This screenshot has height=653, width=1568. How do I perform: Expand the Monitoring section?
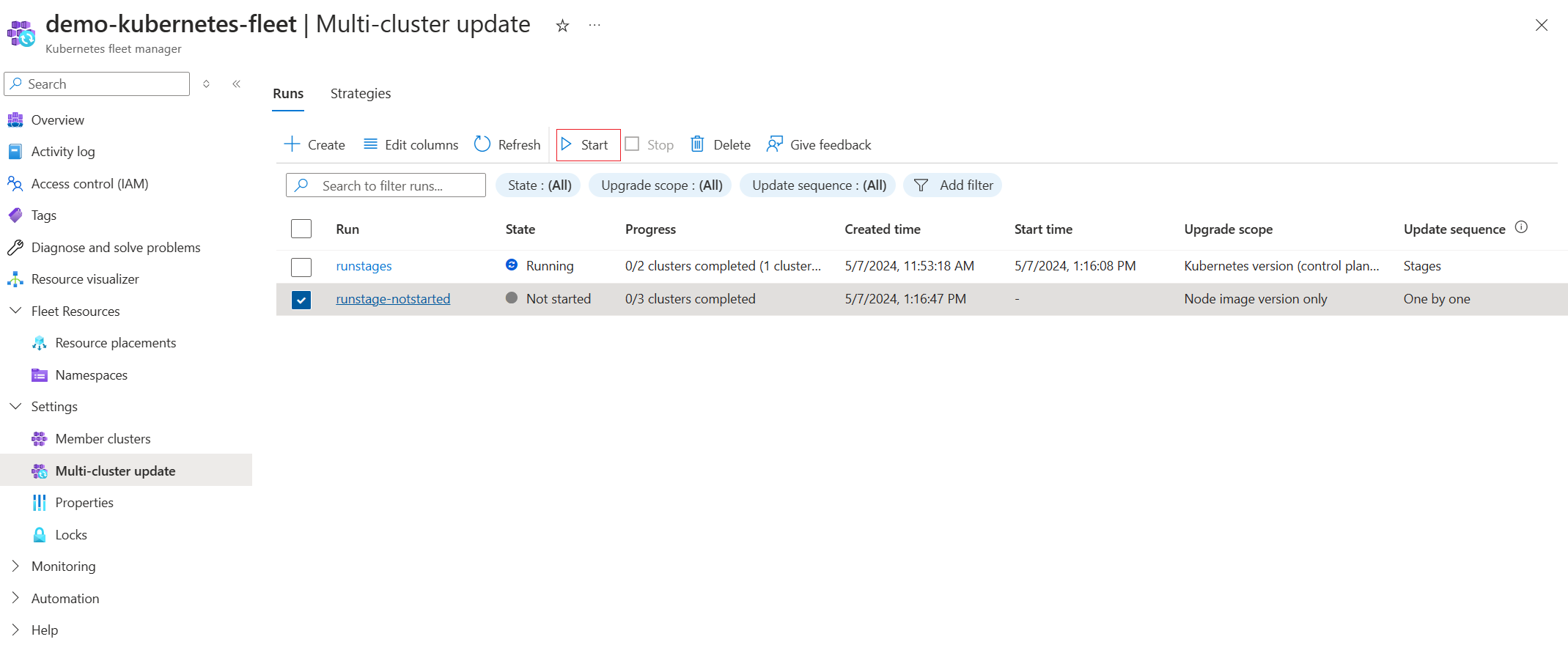click(15, 567)
